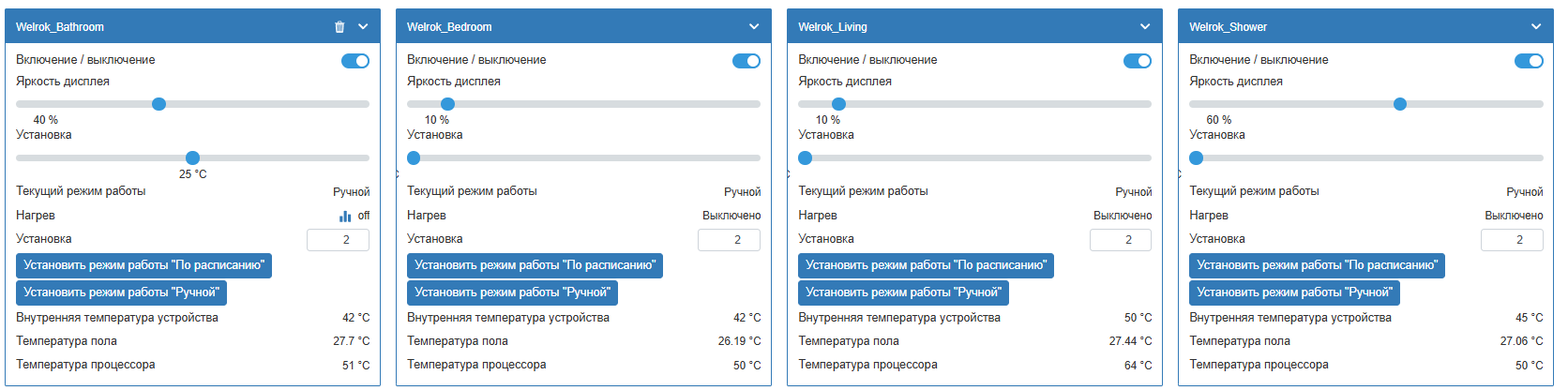Viewport: 1568px width, 390px height.
Task: Focus the Установка number field in Welrok_Bathroom
Action: click(338, 240)
